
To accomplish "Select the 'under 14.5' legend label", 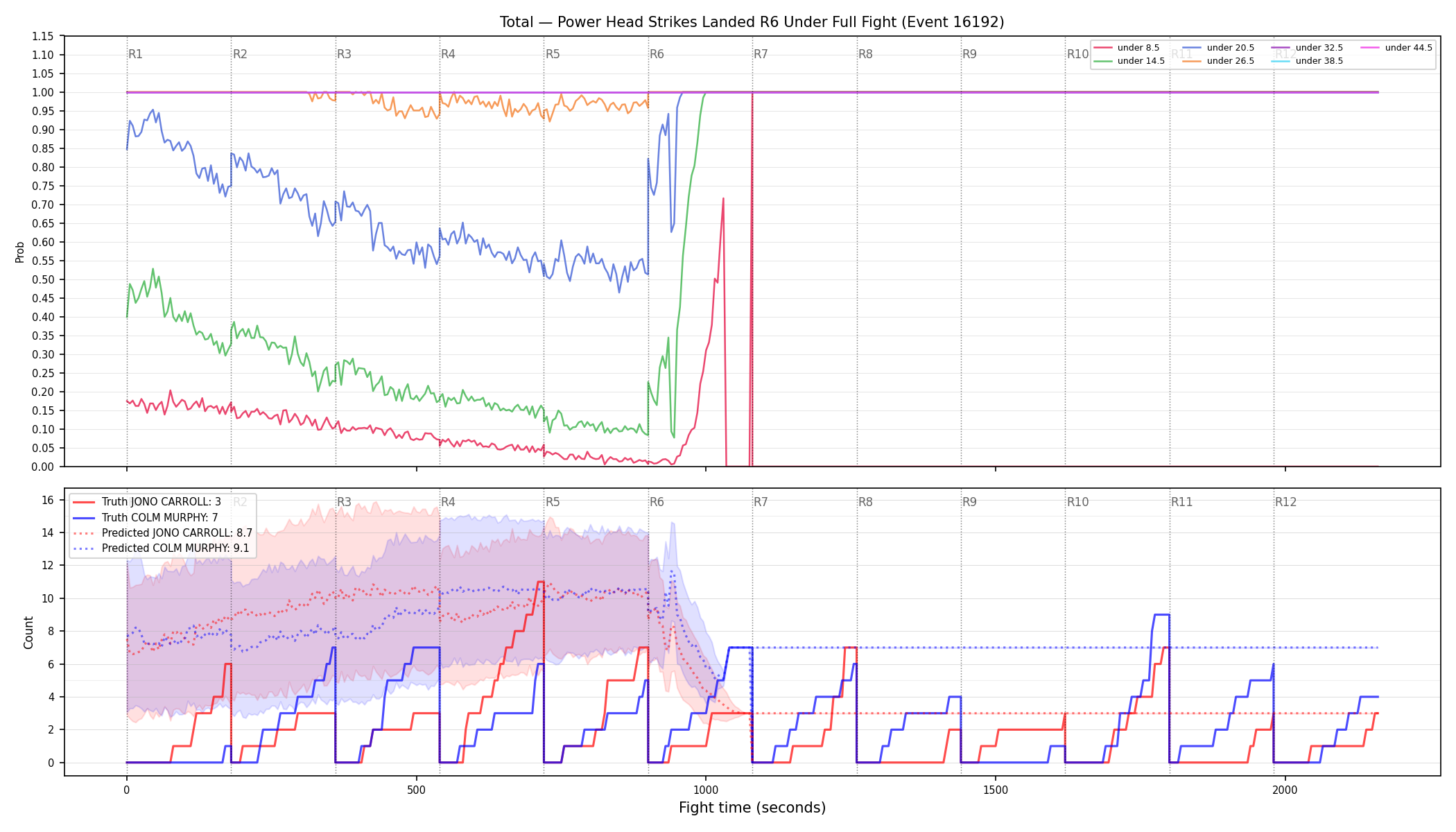I will point(1141,61).
